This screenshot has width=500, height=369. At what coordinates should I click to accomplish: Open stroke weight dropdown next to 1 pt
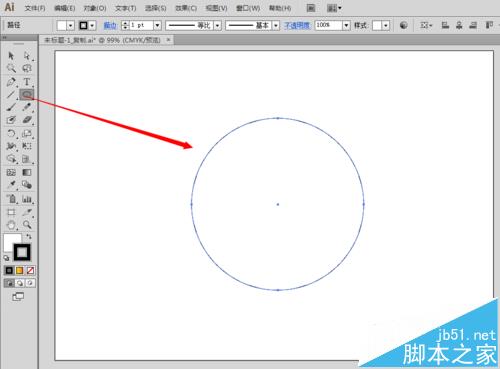coord(157,25)
